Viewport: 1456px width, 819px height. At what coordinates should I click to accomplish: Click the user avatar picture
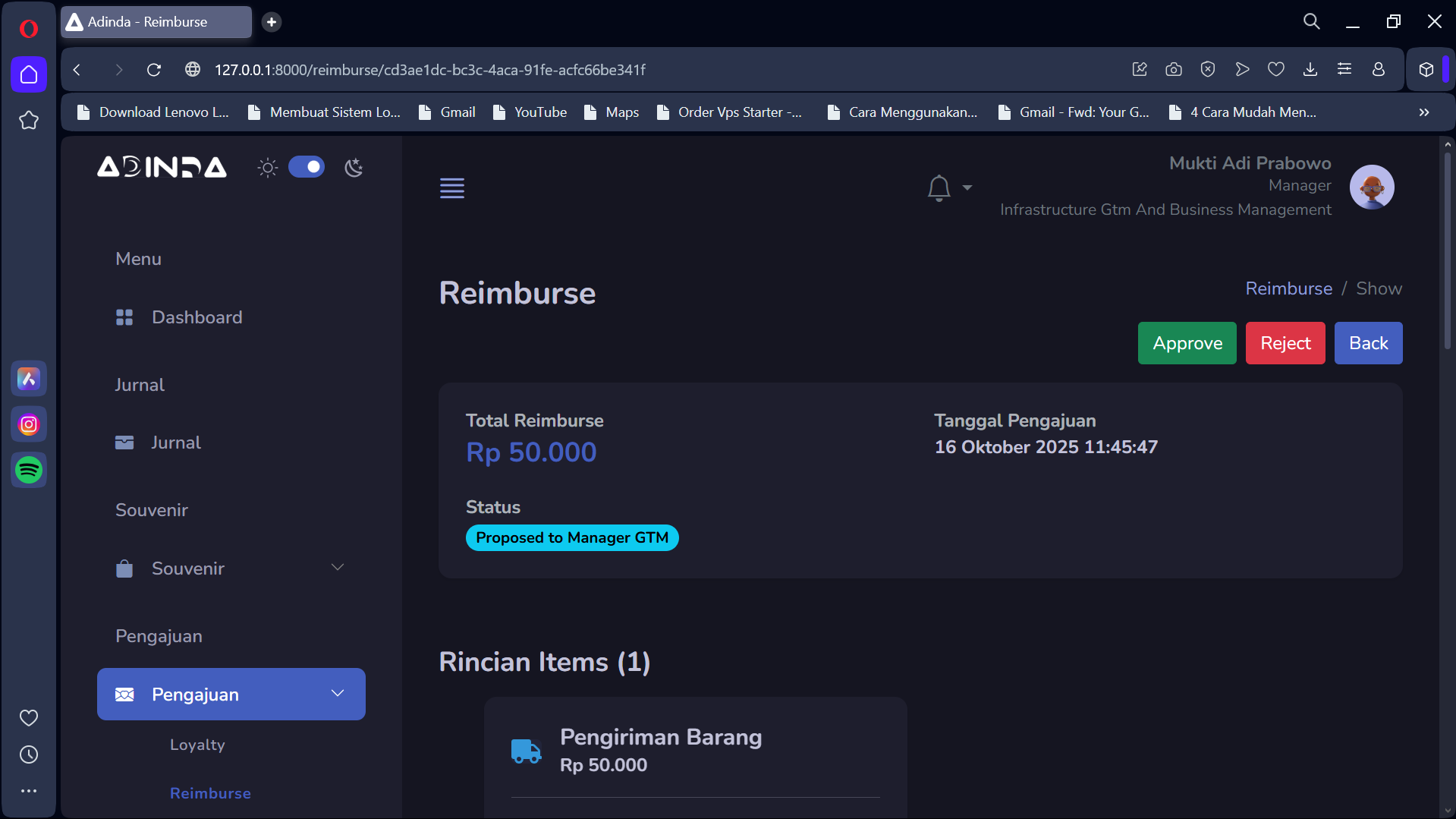pyautogui.click(x=1371, y=187)
